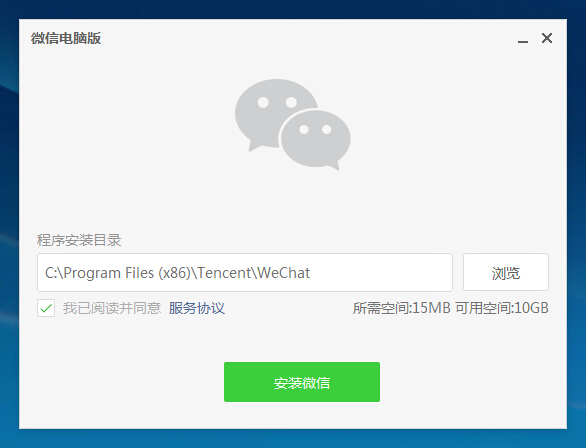Start installation with 安装微信 button
Viewport: 586px width, 448px height.
click(302, 382)
